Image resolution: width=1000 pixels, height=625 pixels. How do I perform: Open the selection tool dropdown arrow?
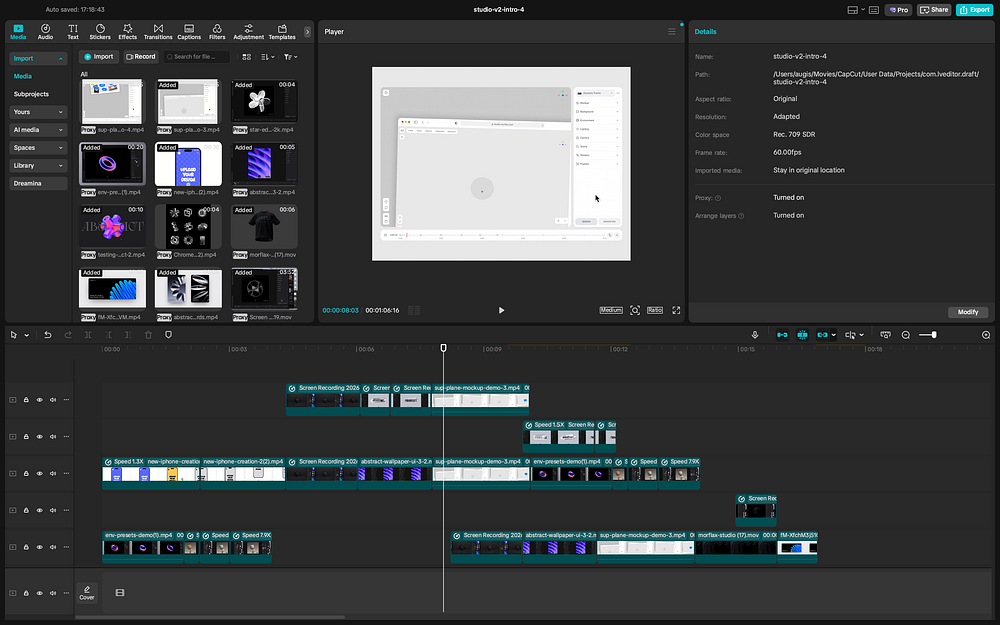(26, 335)
